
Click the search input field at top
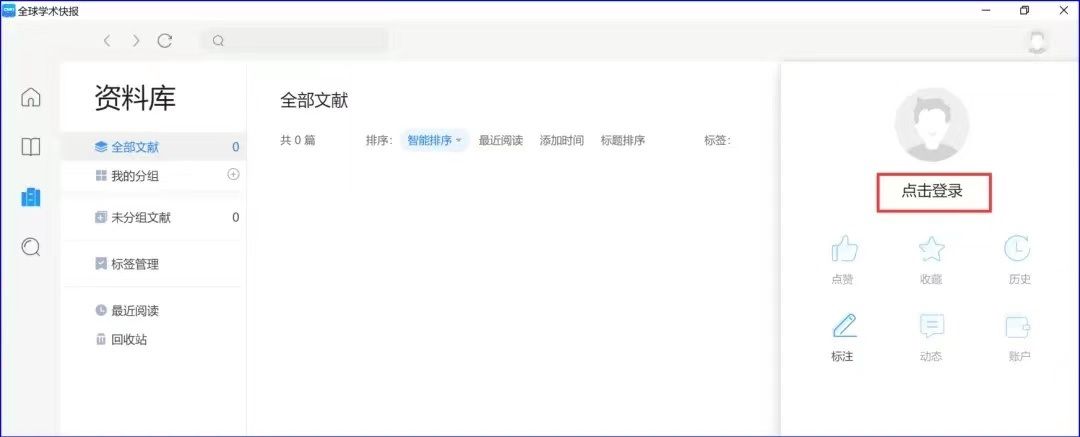click(x=300, y=41)
